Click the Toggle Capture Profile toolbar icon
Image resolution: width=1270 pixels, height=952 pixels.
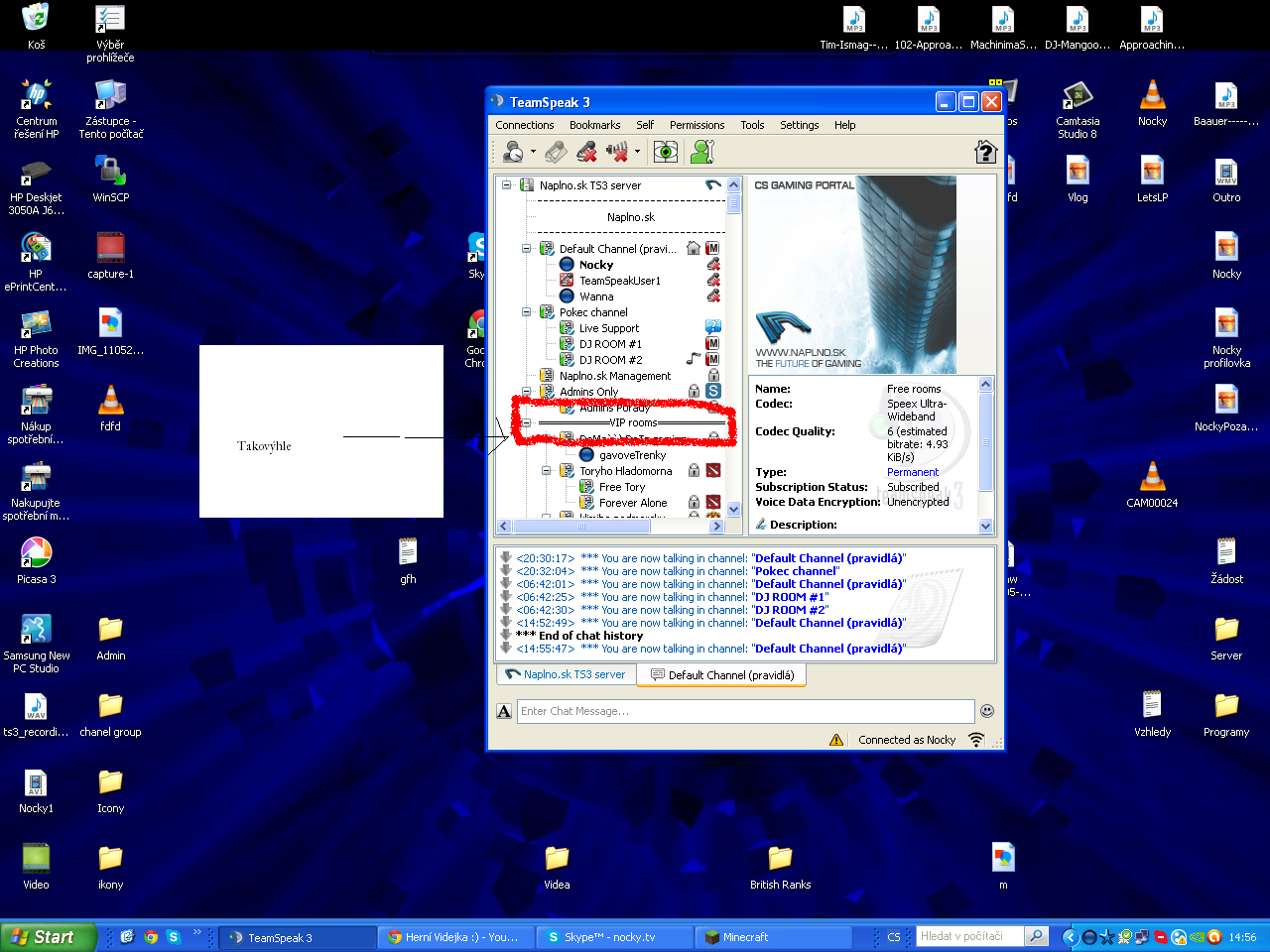tap(556, 152)
